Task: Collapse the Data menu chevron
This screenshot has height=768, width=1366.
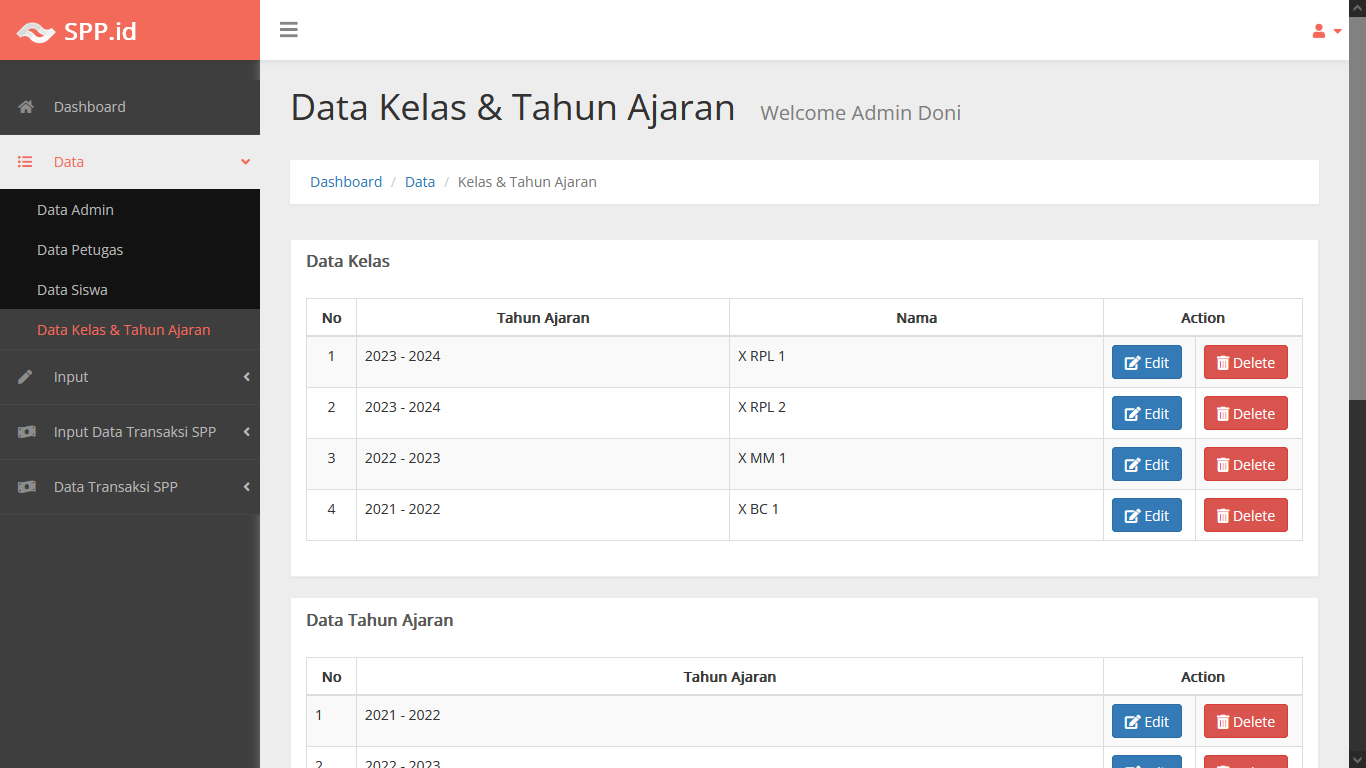Action: 245,162
